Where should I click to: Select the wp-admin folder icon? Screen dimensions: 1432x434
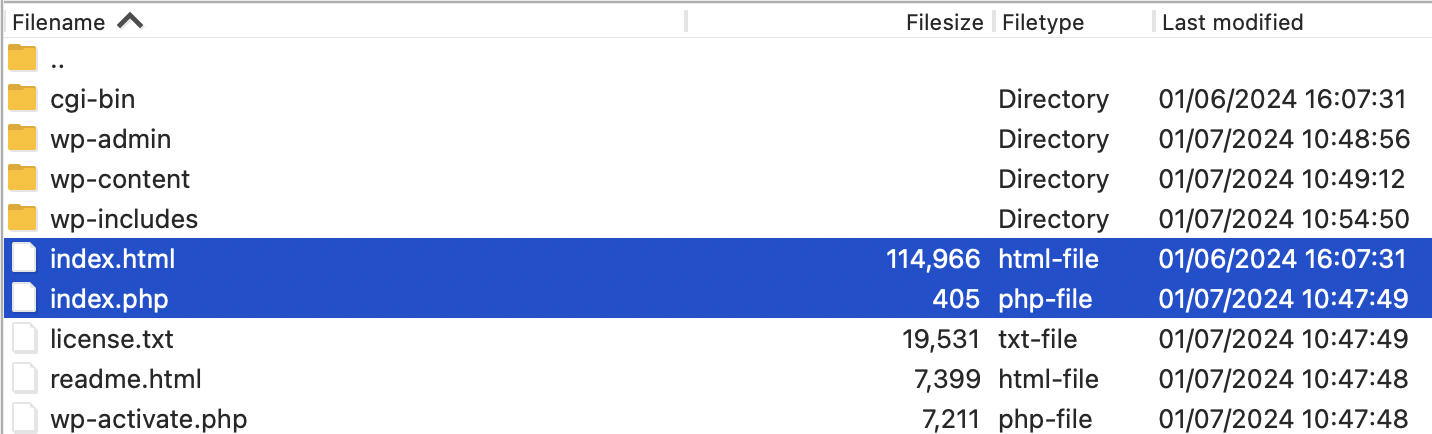coord(22,139)
